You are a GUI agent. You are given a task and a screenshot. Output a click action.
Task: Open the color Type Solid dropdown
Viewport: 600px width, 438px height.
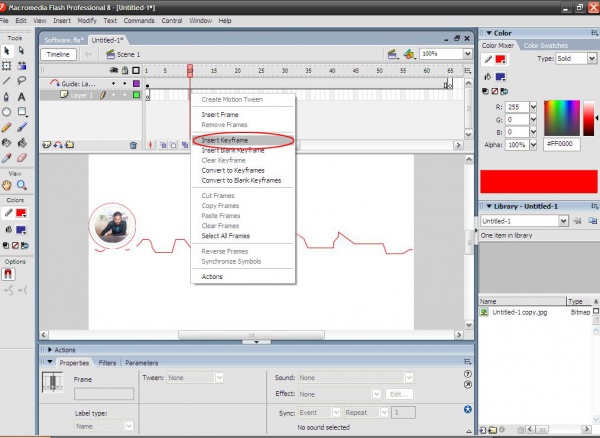coord(592,59)
